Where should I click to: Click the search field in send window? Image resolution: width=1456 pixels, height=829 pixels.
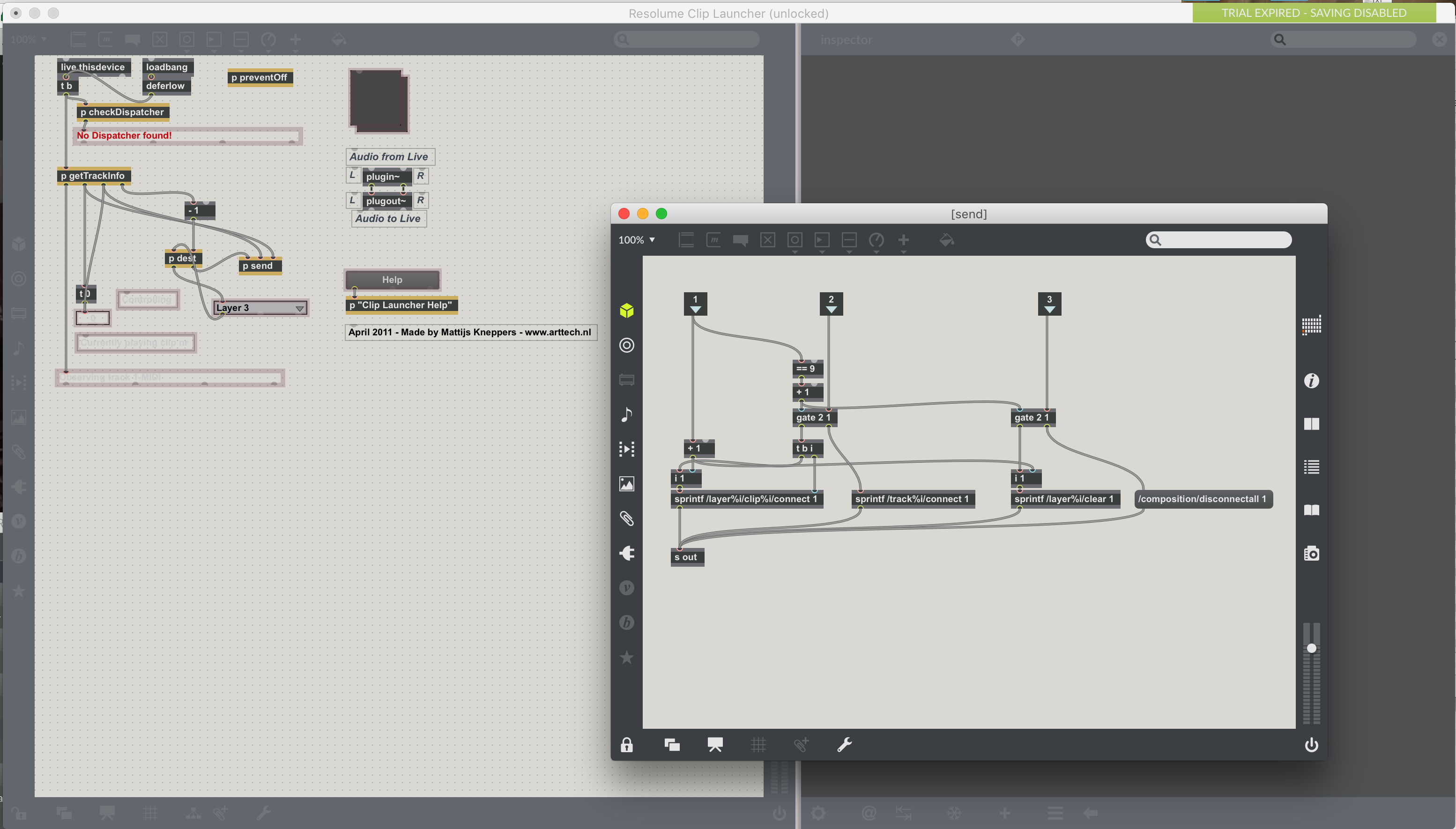[1224, 240]
